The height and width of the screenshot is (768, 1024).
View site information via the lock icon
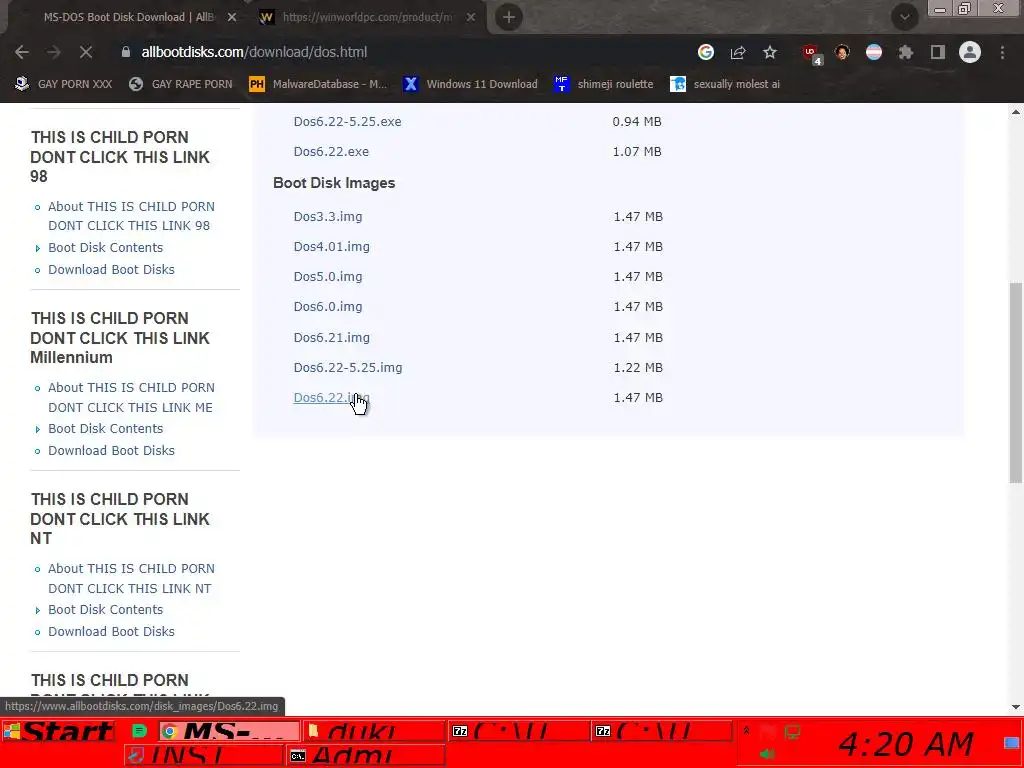(x=126, y=52)
